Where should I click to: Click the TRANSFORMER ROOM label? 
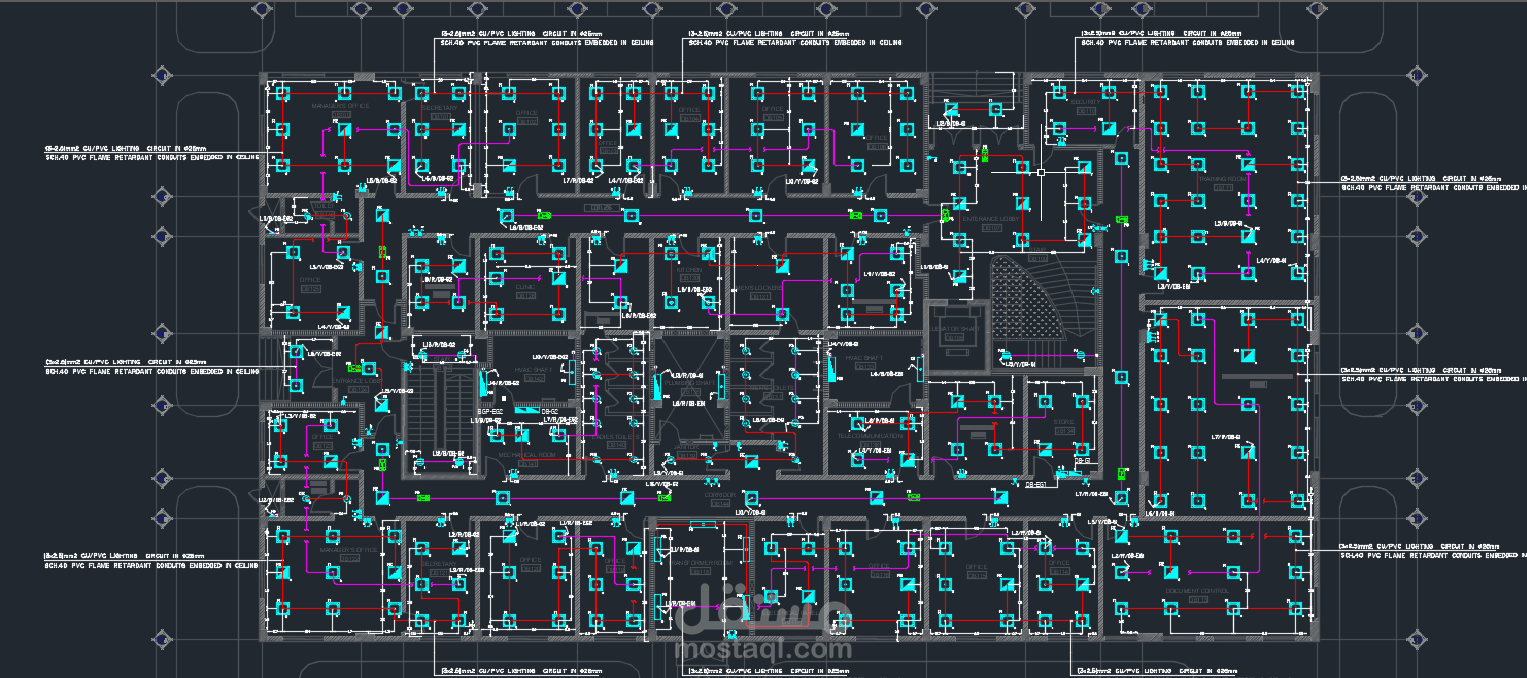pyautogui.click(x=701, y=563)
